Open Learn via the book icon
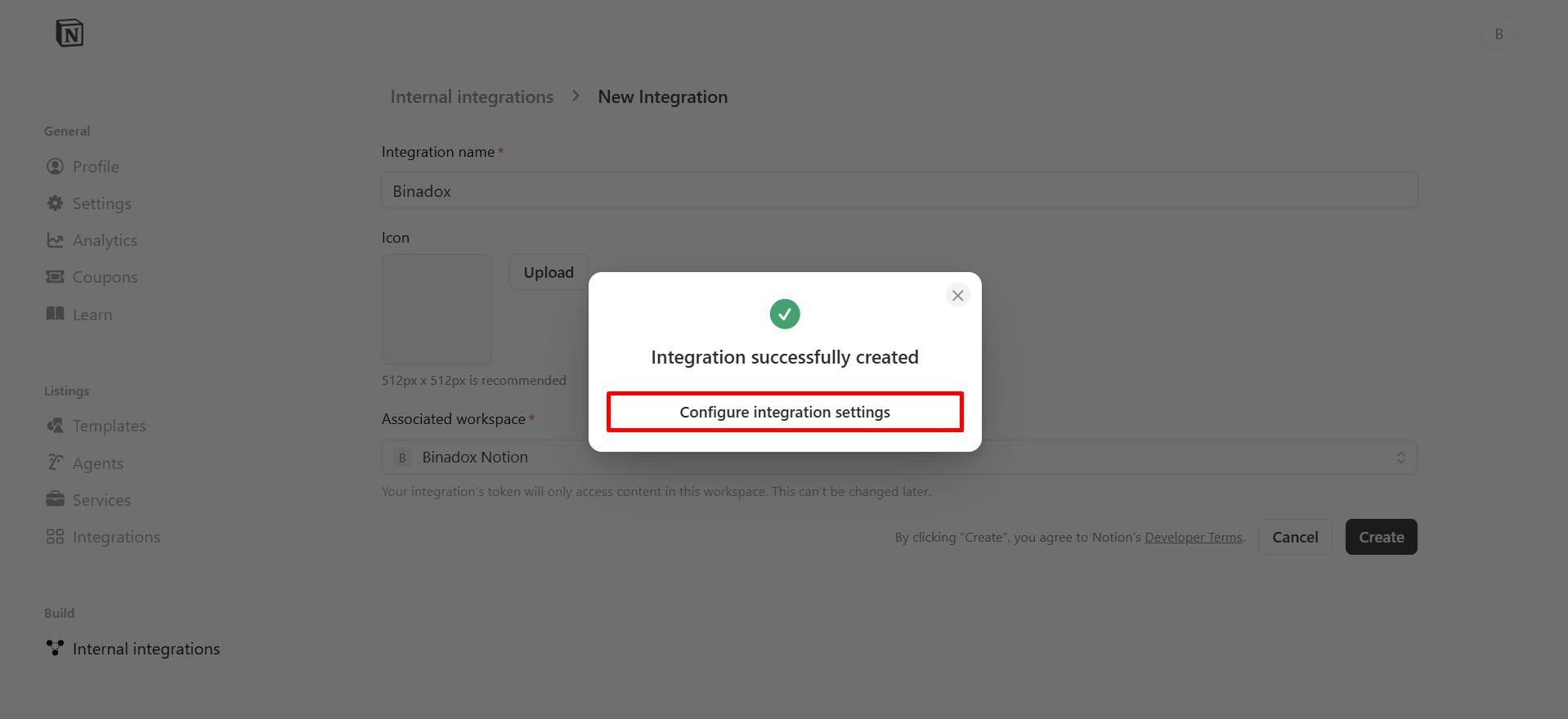Screen dimensions: 1568x719 54,314
